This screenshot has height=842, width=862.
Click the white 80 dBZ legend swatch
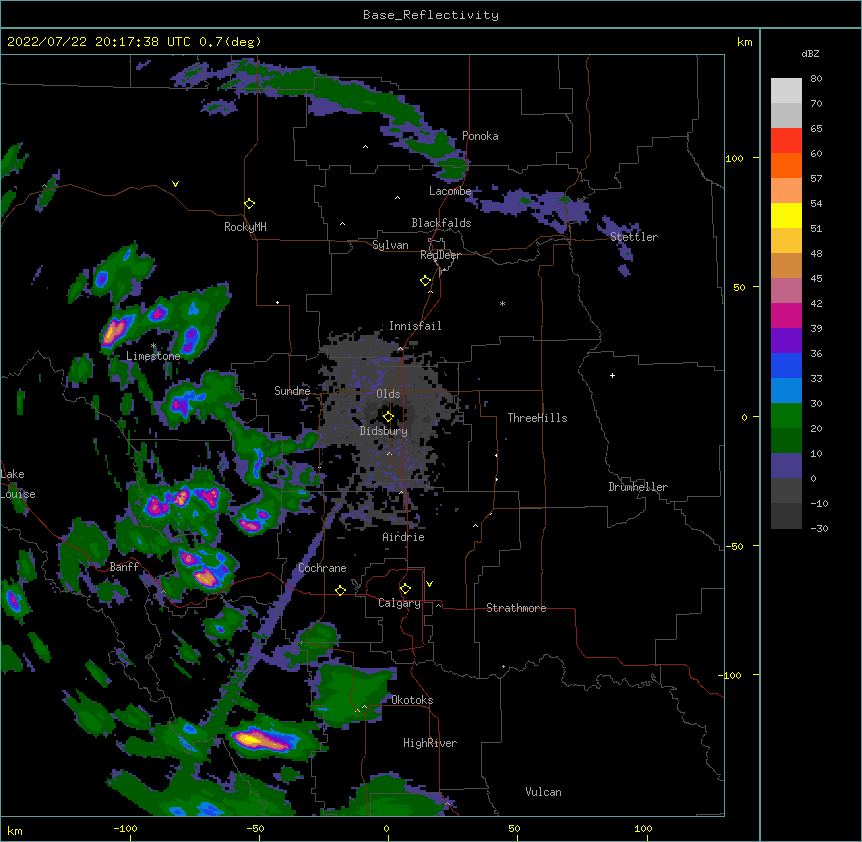786,91
